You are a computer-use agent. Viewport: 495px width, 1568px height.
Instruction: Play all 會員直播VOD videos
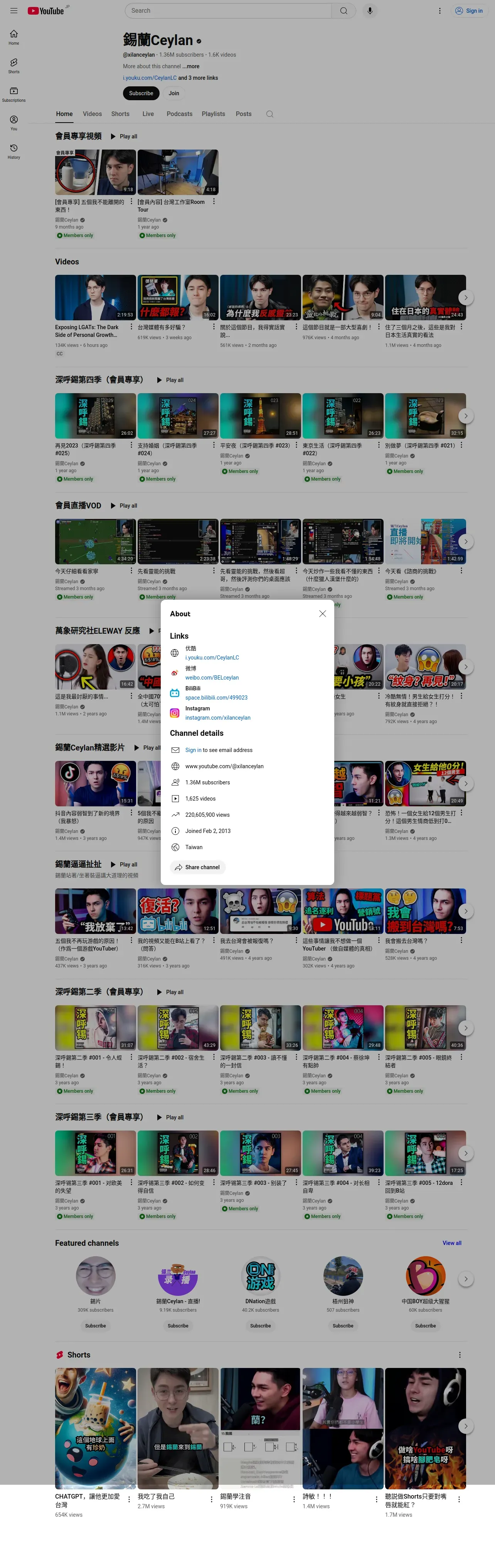[x=124, y=506]
